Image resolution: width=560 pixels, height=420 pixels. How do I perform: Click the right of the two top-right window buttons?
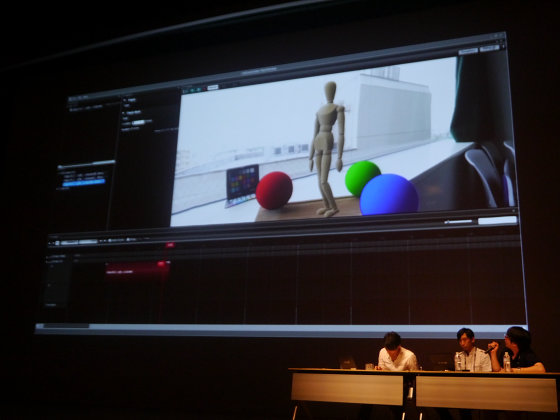pos(489,48)
